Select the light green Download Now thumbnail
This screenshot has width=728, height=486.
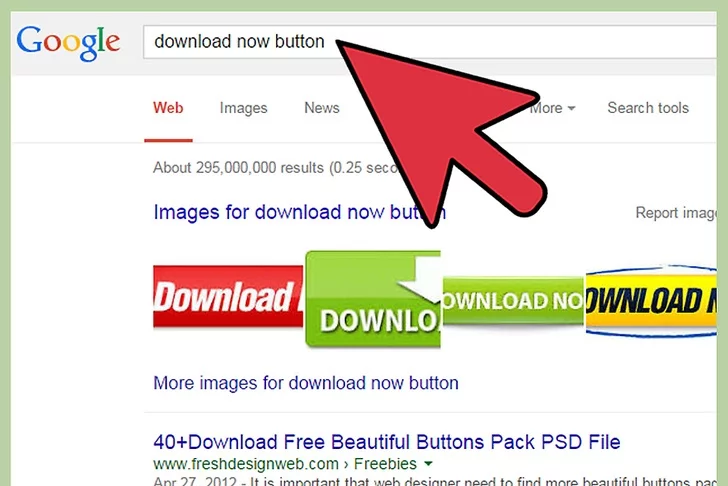512,301
